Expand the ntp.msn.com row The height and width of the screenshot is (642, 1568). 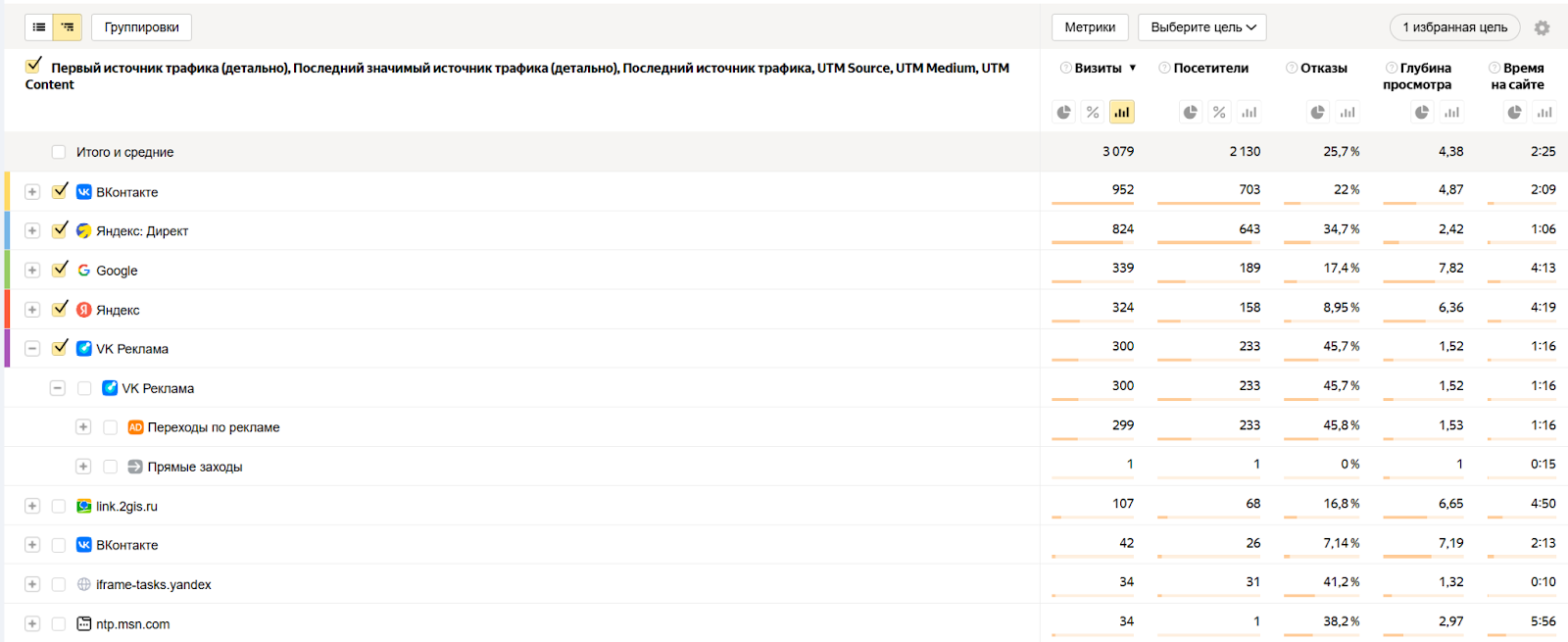pos(32,623)
